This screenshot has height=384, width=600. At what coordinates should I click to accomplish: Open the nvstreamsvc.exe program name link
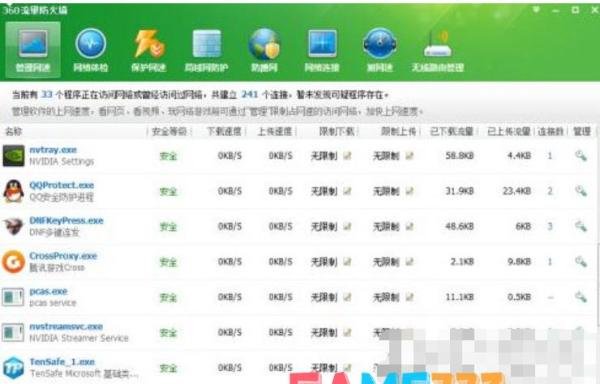pyautogui.click(x=66, y=327)
